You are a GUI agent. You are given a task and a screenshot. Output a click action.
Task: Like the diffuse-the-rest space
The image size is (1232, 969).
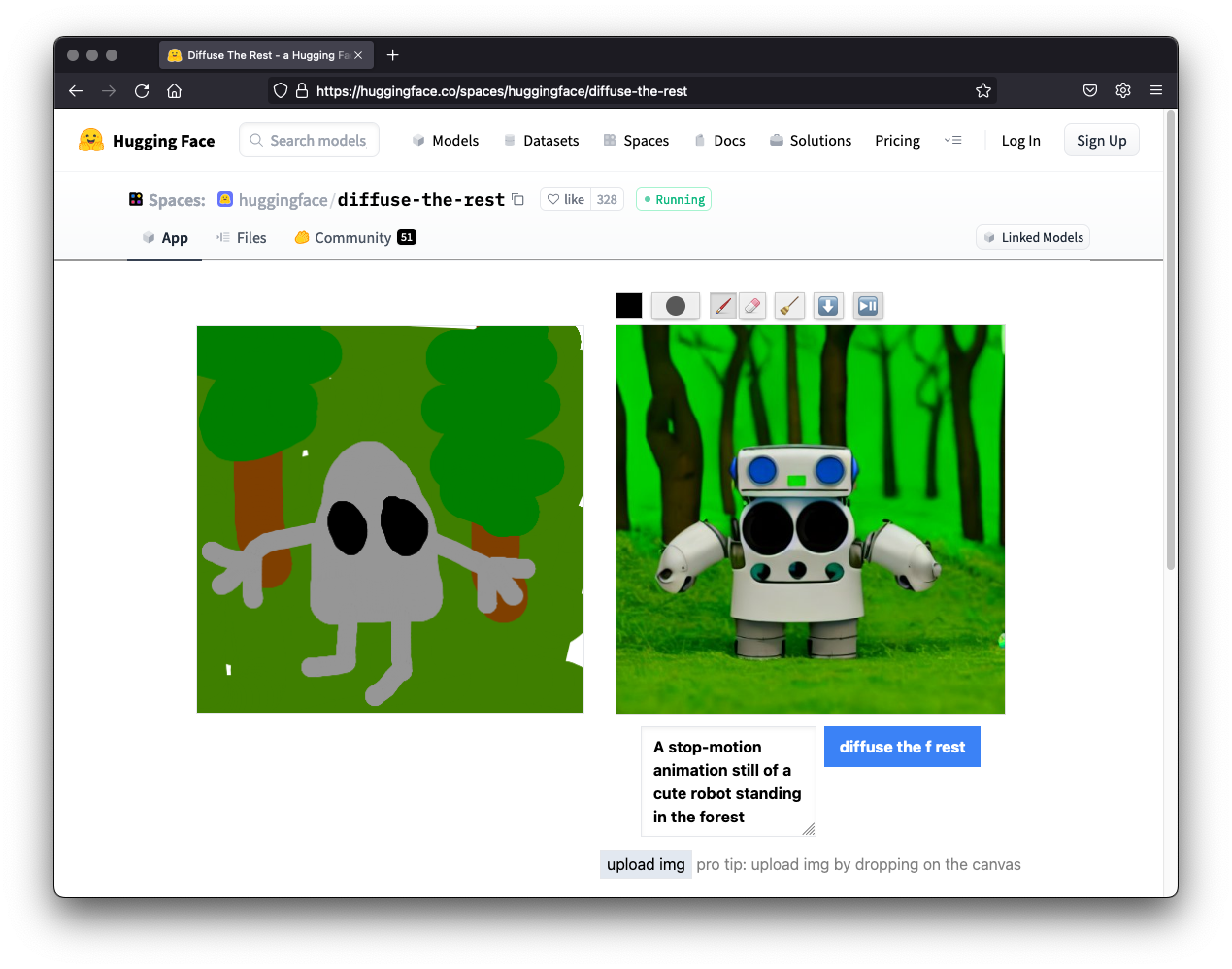(566, 200)
